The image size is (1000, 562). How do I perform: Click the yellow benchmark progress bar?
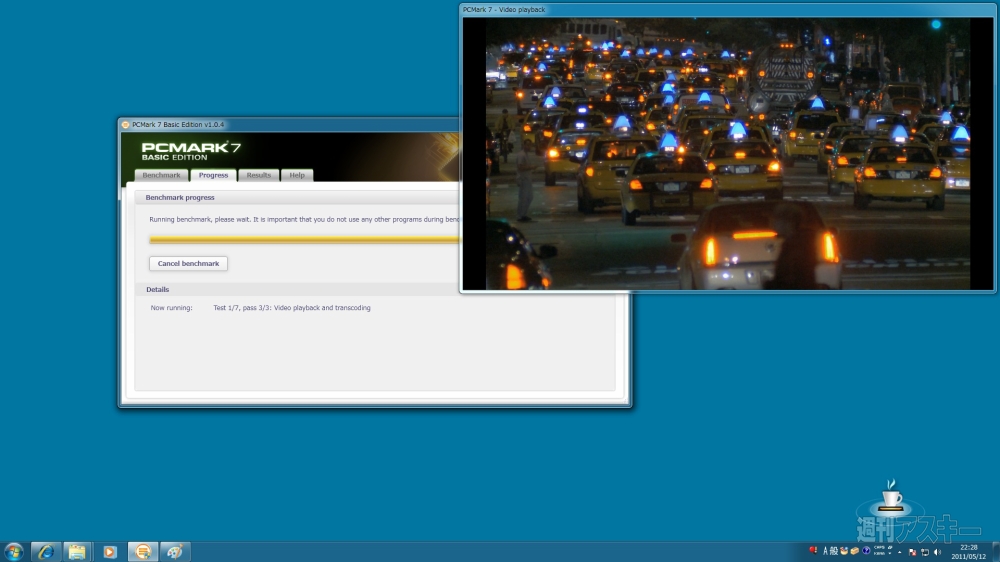(x=304, y=240)
